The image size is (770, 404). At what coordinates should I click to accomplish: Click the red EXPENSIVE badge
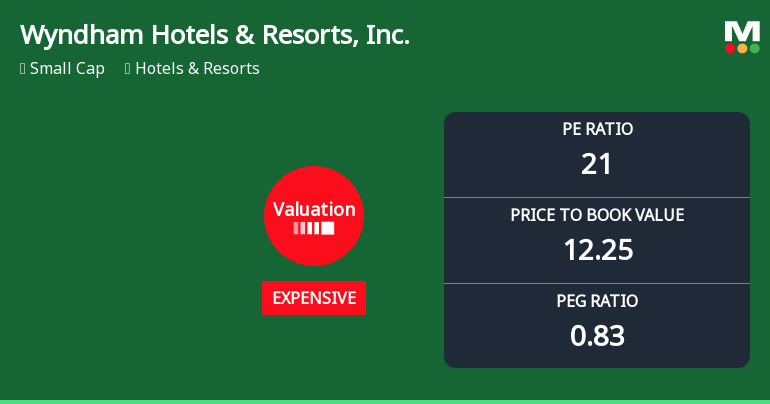click(x=314, y=298)
